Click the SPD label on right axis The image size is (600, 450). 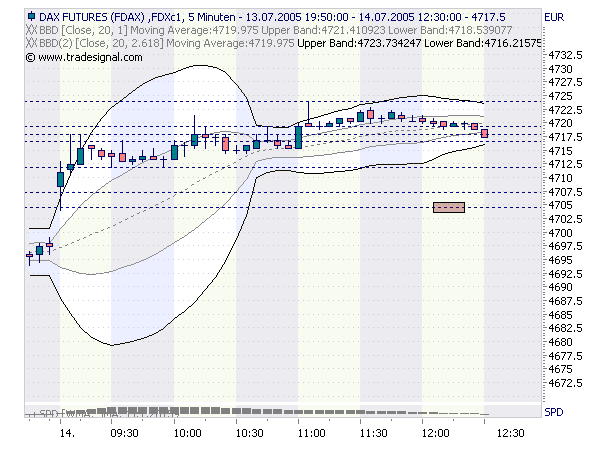[554, 412]
